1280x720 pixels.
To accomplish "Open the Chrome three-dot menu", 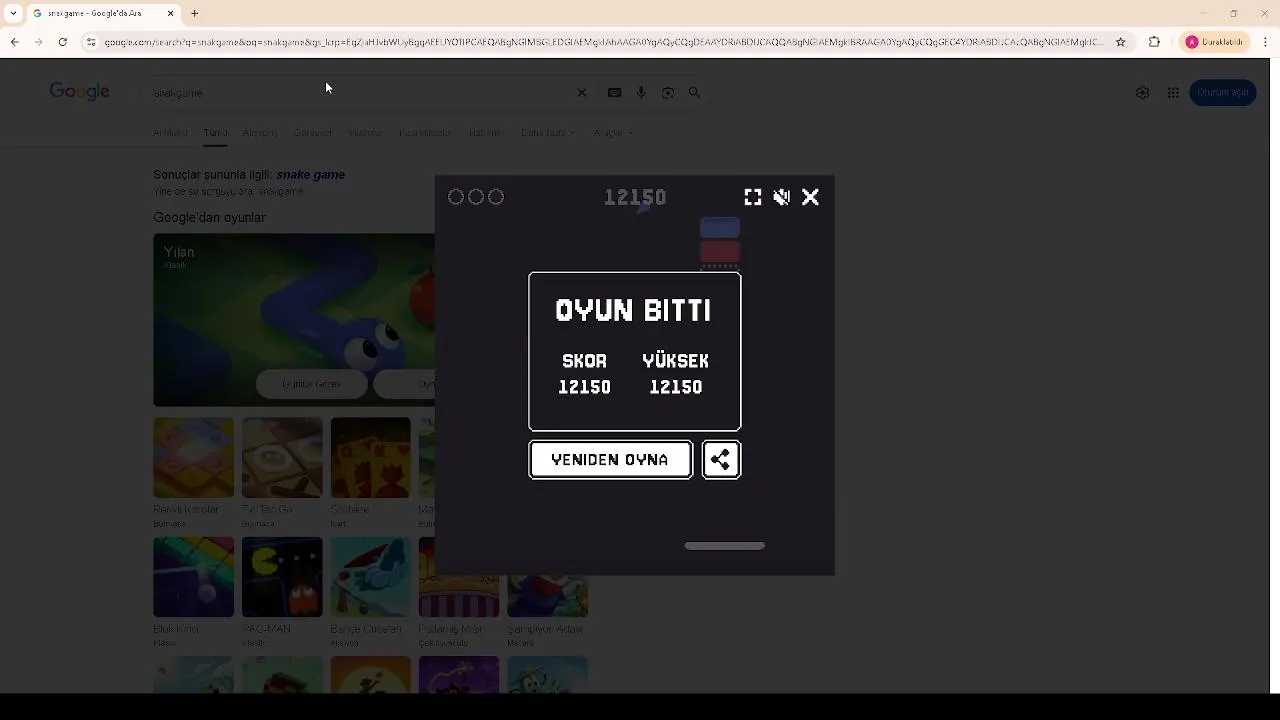I will coord(1266,42).
